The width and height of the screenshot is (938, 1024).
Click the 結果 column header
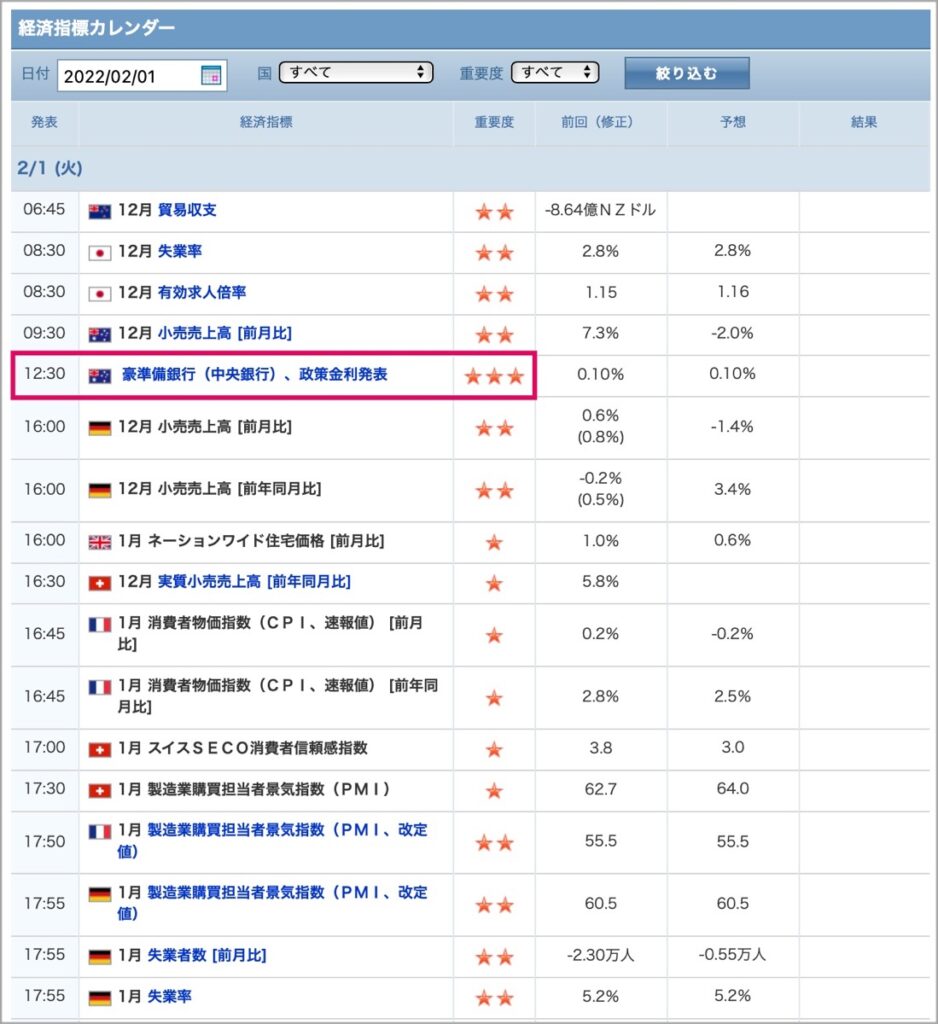coord(864,122)
